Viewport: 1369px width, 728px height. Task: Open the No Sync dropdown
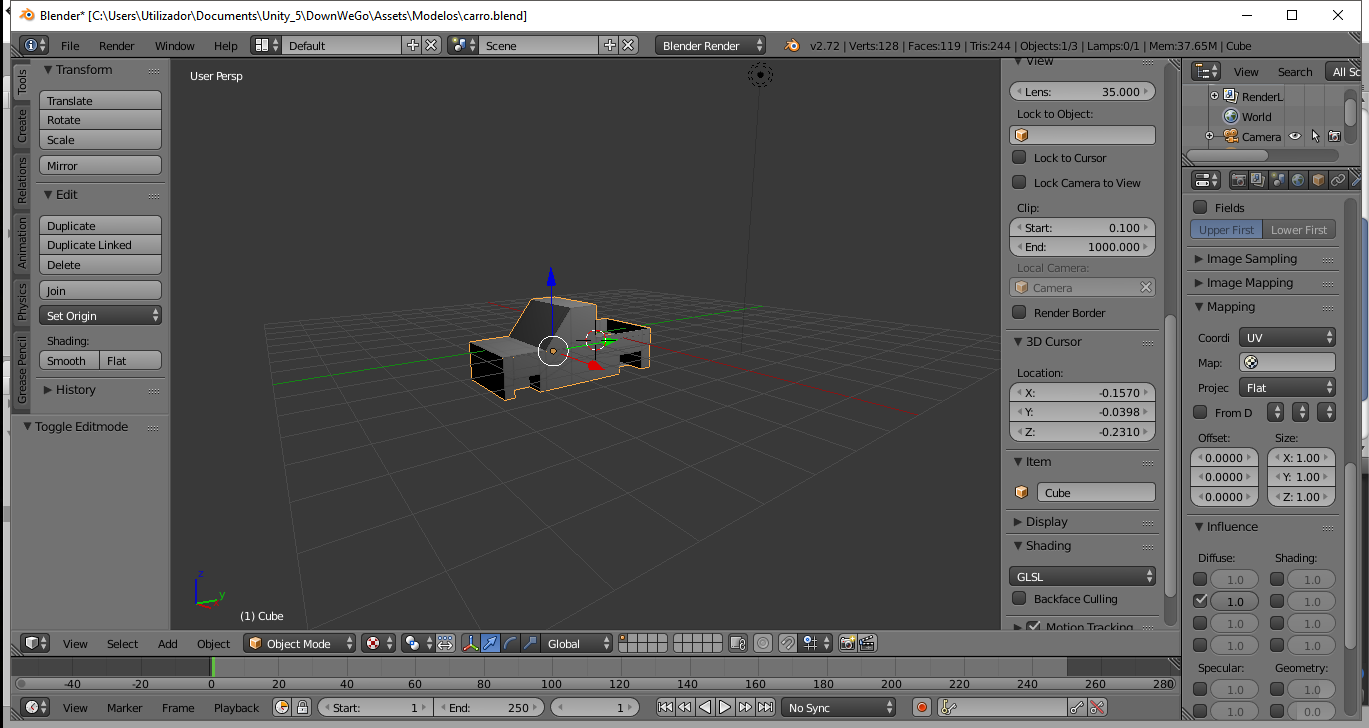[x=839, y=707]
